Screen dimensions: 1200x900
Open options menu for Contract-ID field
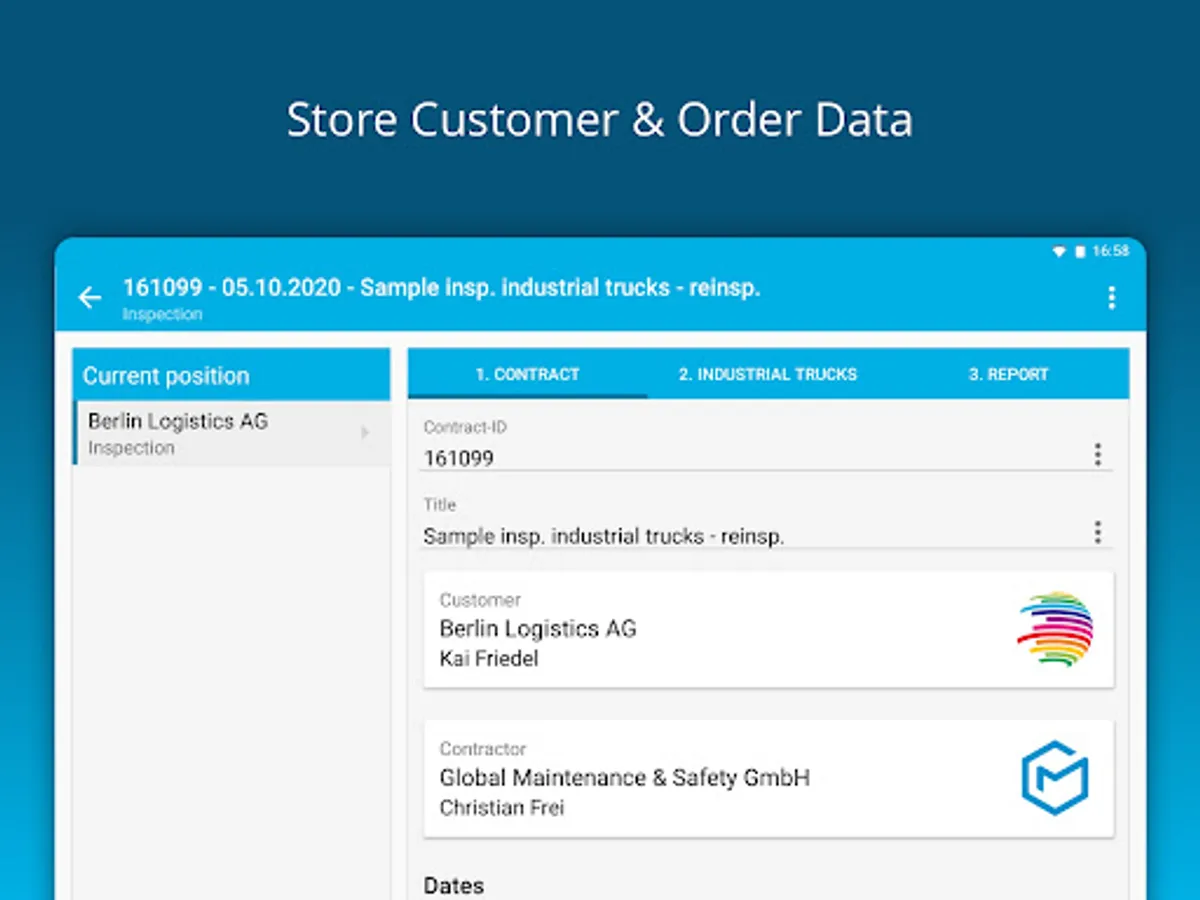pos(1097,455)
